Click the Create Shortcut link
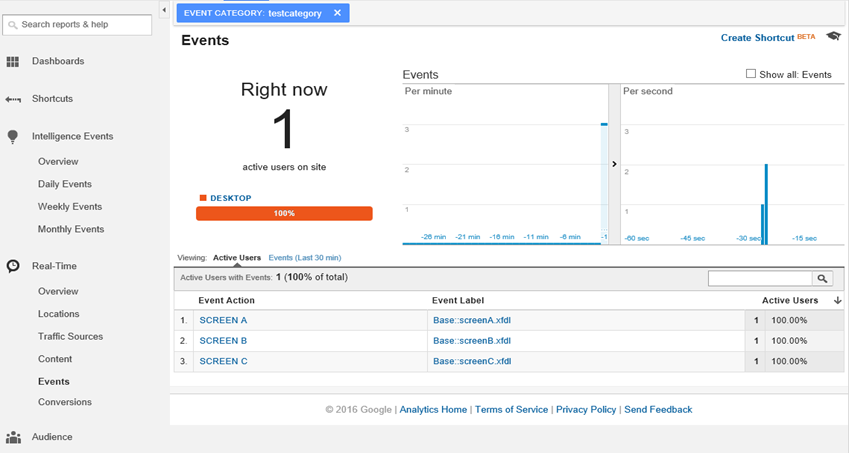 tap(757, 38)
